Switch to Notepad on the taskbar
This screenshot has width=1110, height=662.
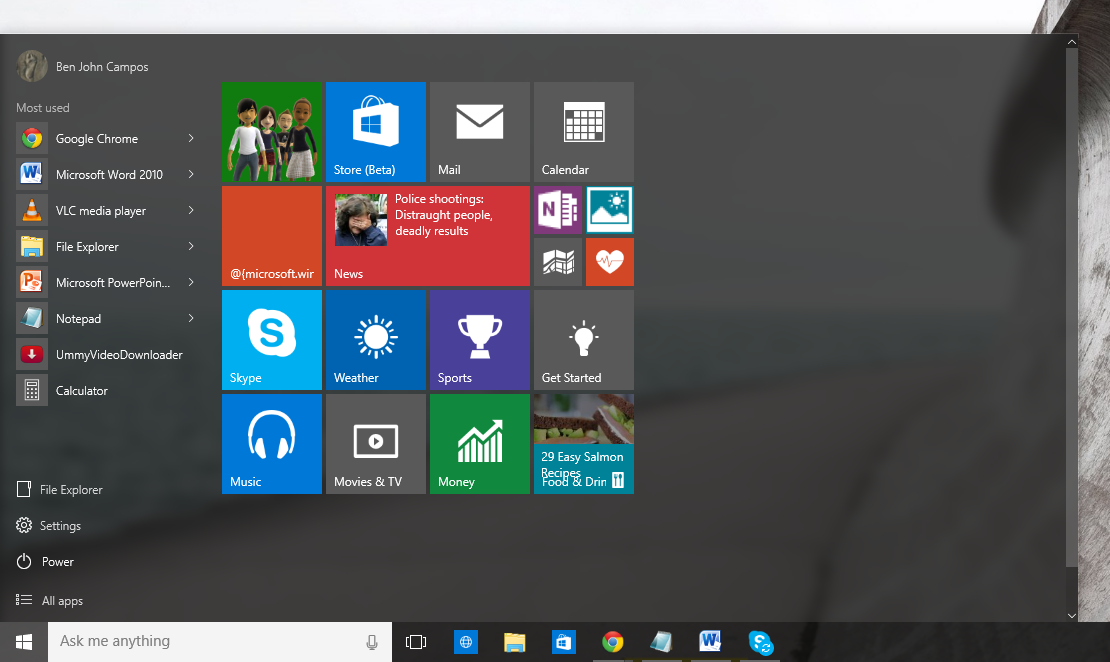(x=661, y=641)
